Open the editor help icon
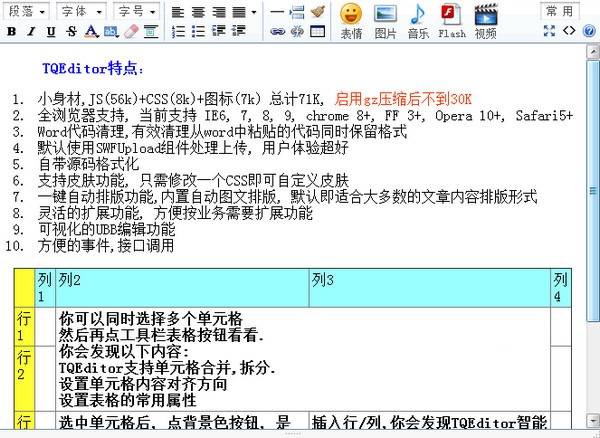The image size is (600, 438). 589,31
